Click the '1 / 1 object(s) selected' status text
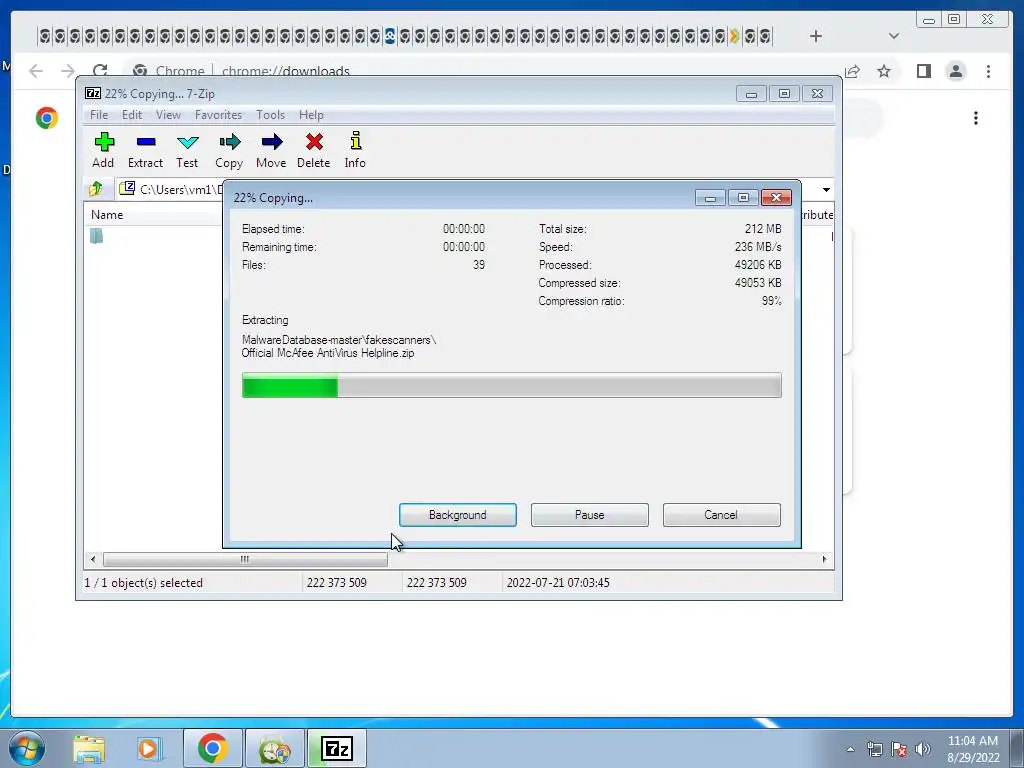1024x768 pixels. (x=144, y=583)
